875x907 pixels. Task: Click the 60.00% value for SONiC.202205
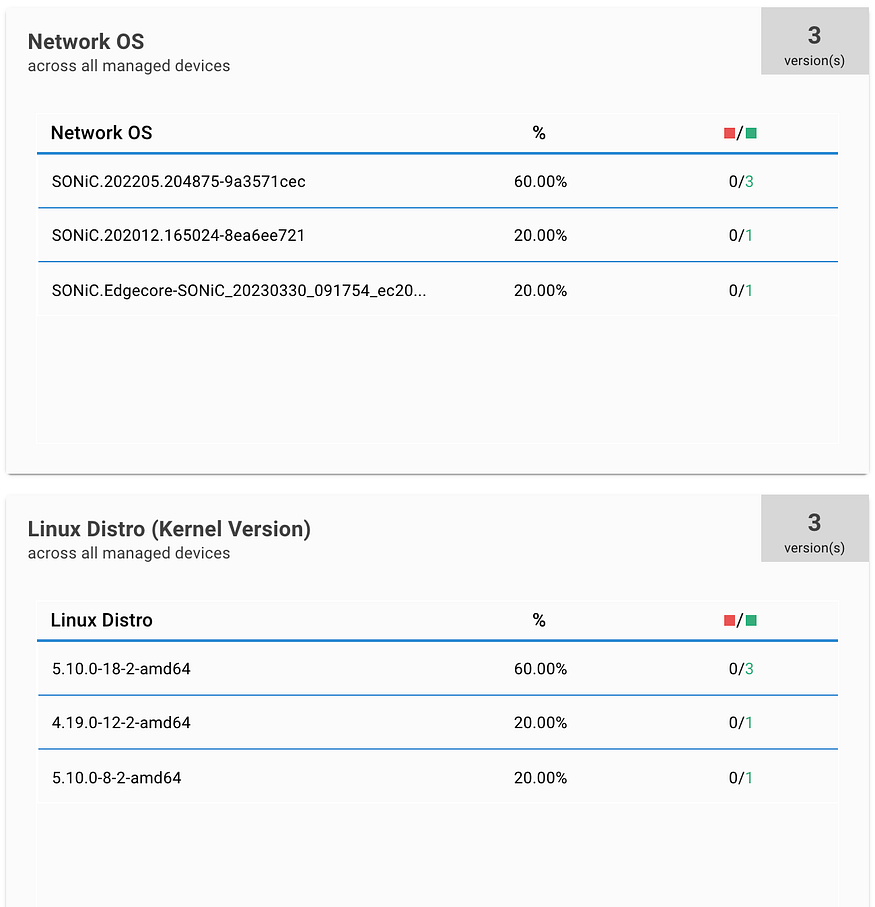tap(540, 182)
